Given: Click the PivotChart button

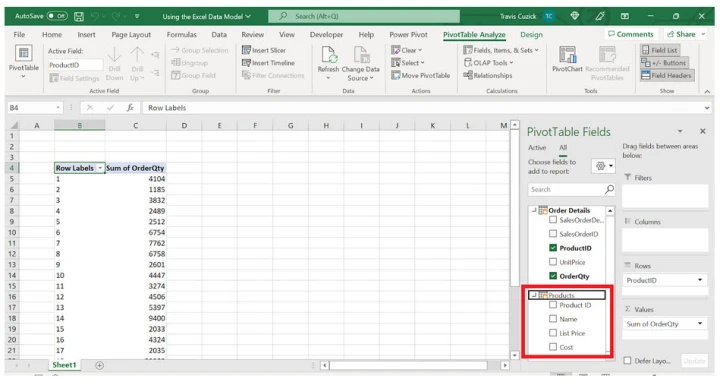Looking at the screenshot, I should pyautogui.click(x=567, y=60).
